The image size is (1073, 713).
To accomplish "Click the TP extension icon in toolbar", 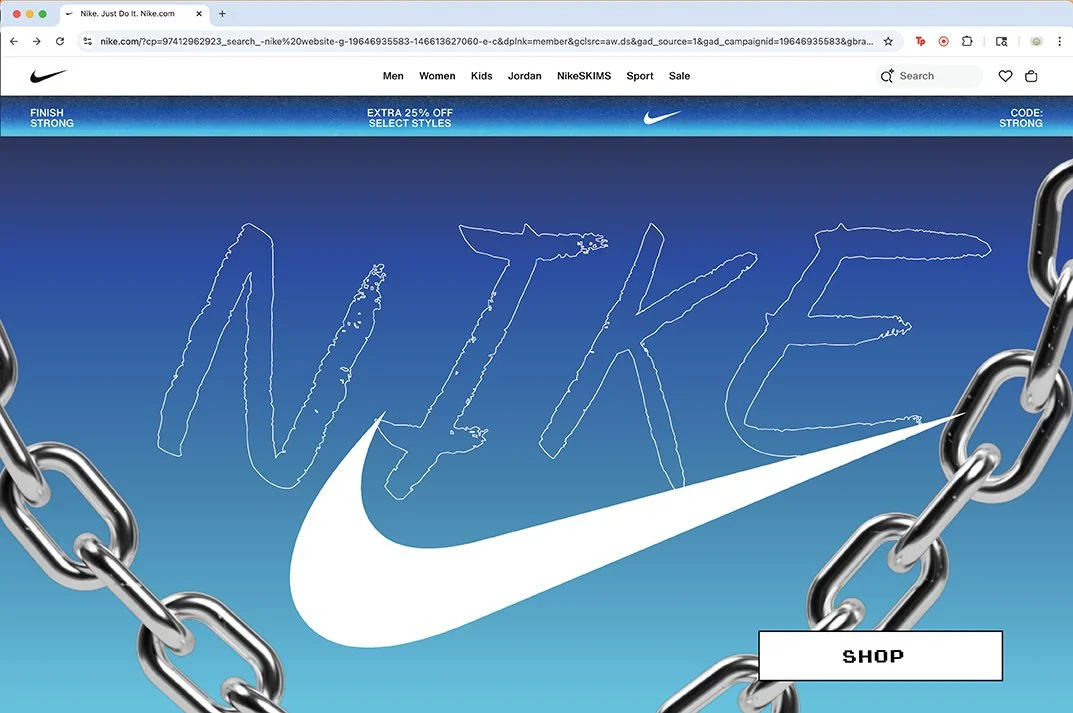I will [x=919, y=41].
